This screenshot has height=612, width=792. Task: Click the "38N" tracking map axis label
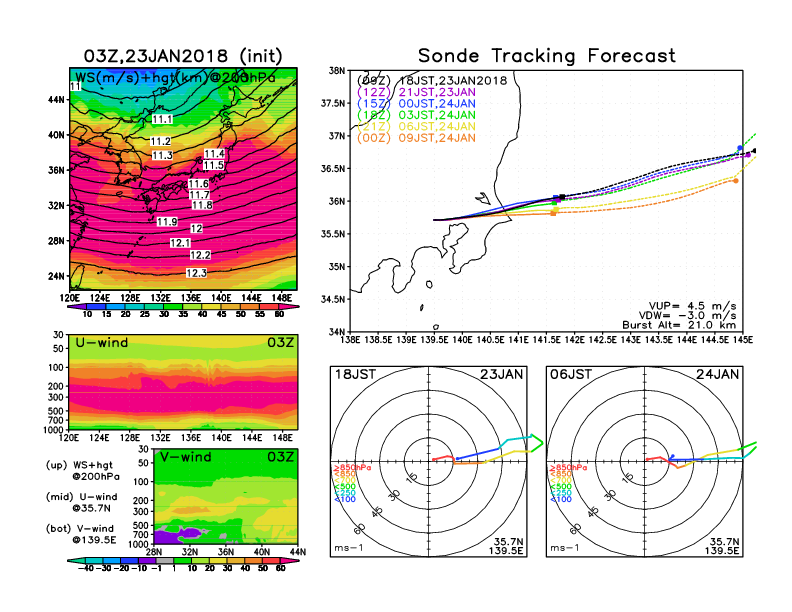point(337,70)
